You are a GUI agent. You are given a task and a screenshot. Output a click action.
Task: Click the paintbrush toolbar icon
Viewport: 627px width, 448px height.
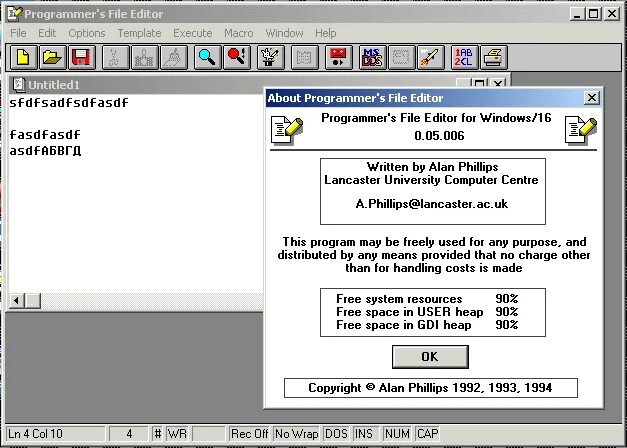tap(431, 57)
